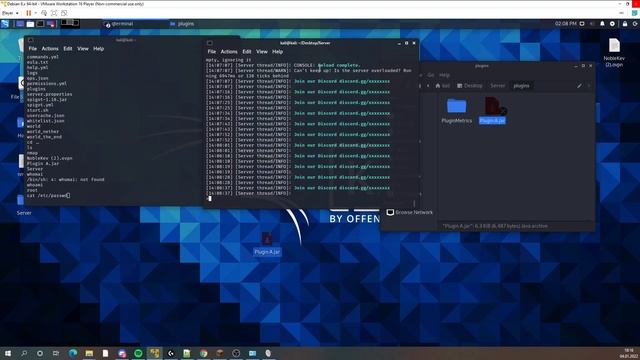This screenshot has height=360, width=640.
Task: Open the Windows Start menu
Action: coord(7,353)
